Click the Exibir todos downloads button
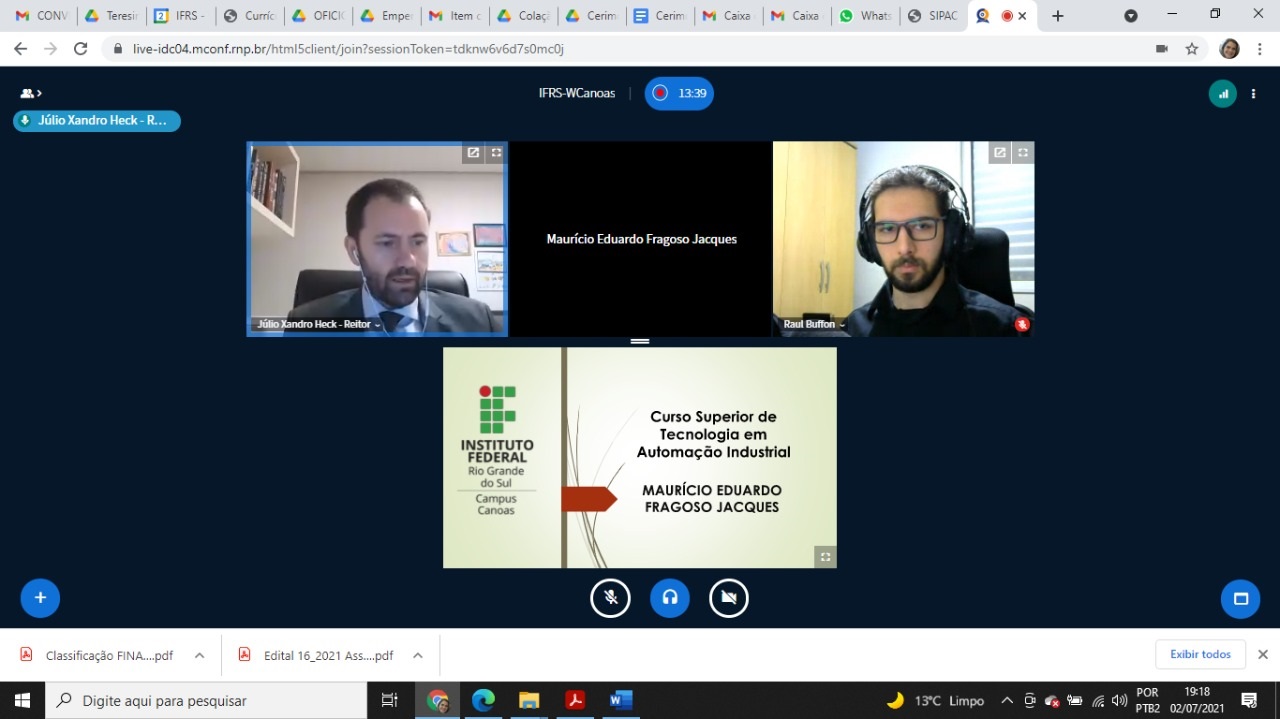 point(1200,654)
